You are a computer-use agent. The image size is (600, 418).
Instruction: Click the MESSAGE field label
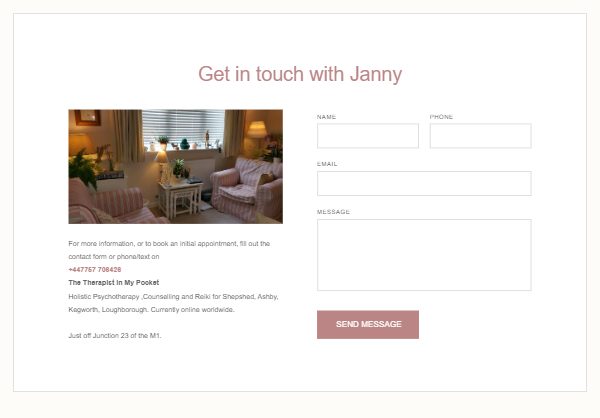(333, 212)
